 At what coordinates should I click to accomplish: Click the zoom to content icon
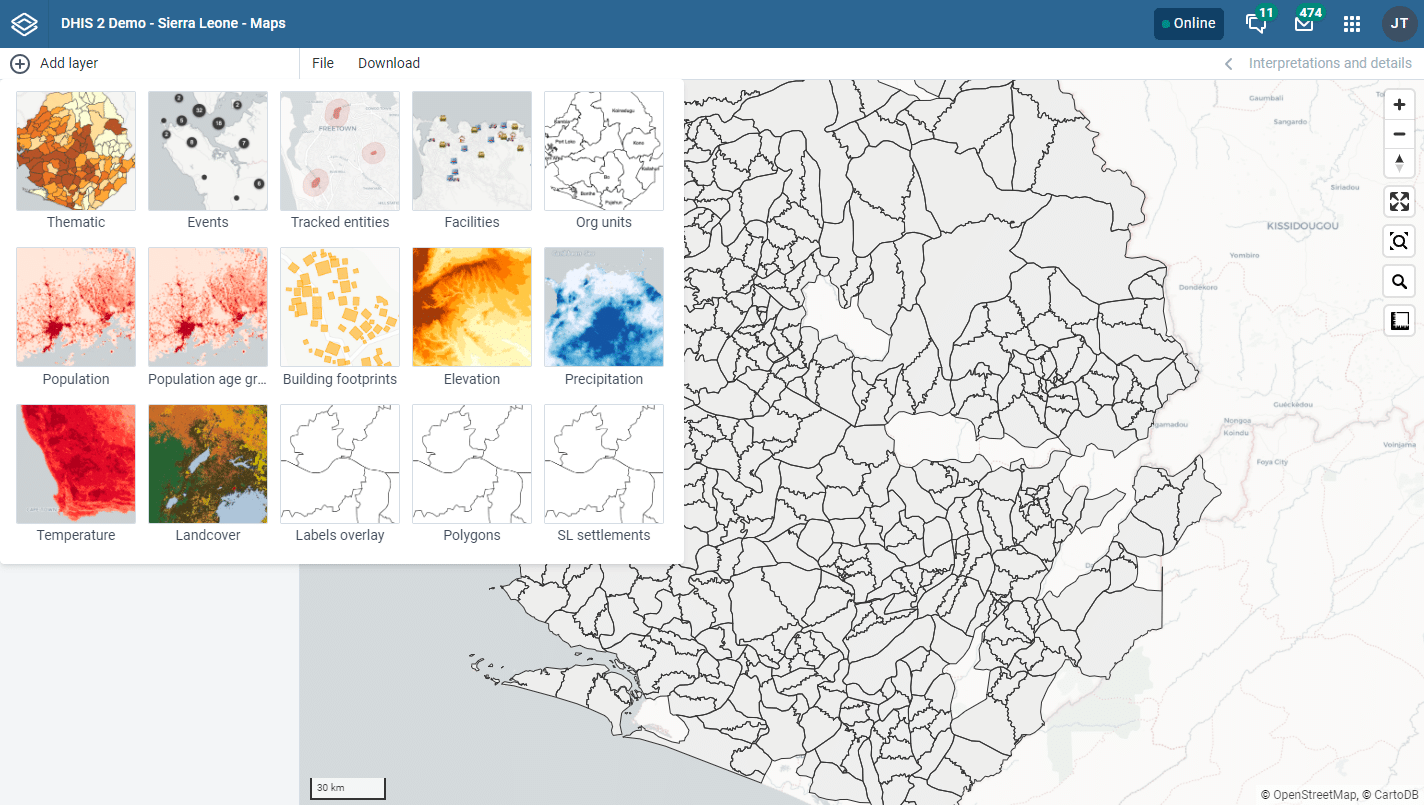pos(1399,241)
